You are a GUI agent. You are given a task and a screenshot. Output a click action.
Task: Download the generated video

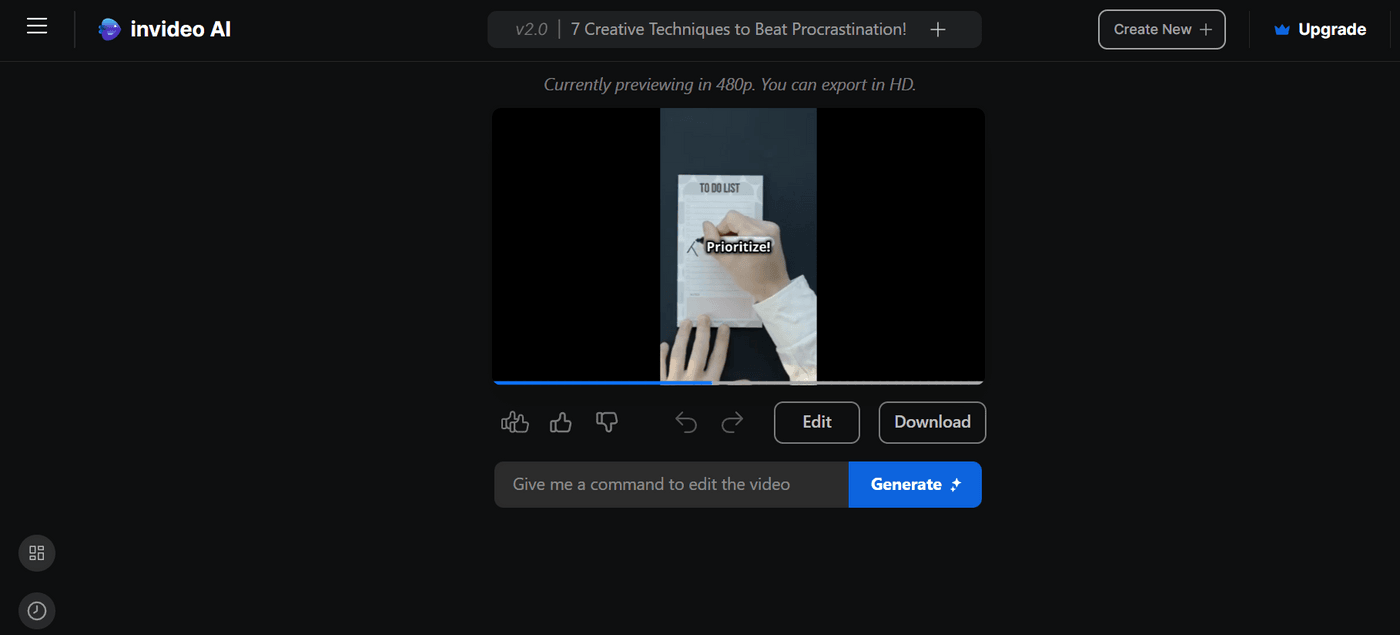pos(931,422)
